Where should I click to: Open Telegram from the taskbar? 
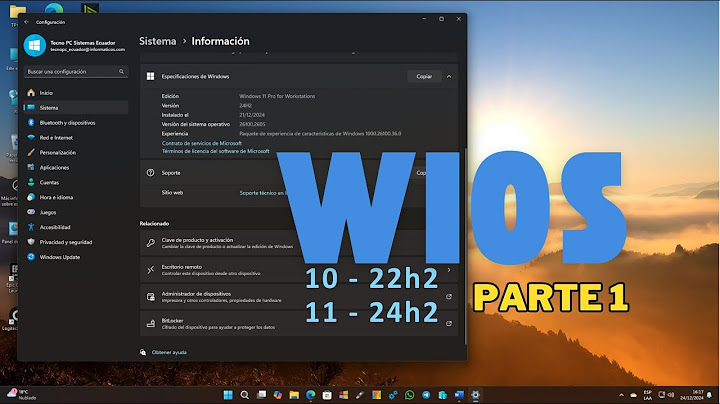pyautogui.click(x=426, y=395)
